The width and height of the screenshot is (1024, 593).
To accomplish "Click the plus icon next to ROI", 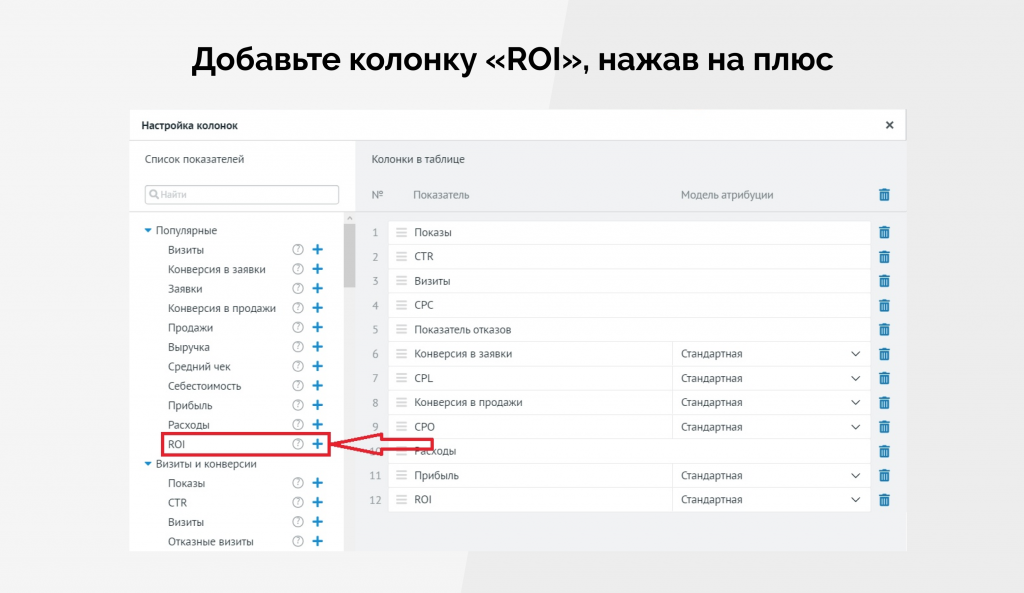I will click(317, 444).
